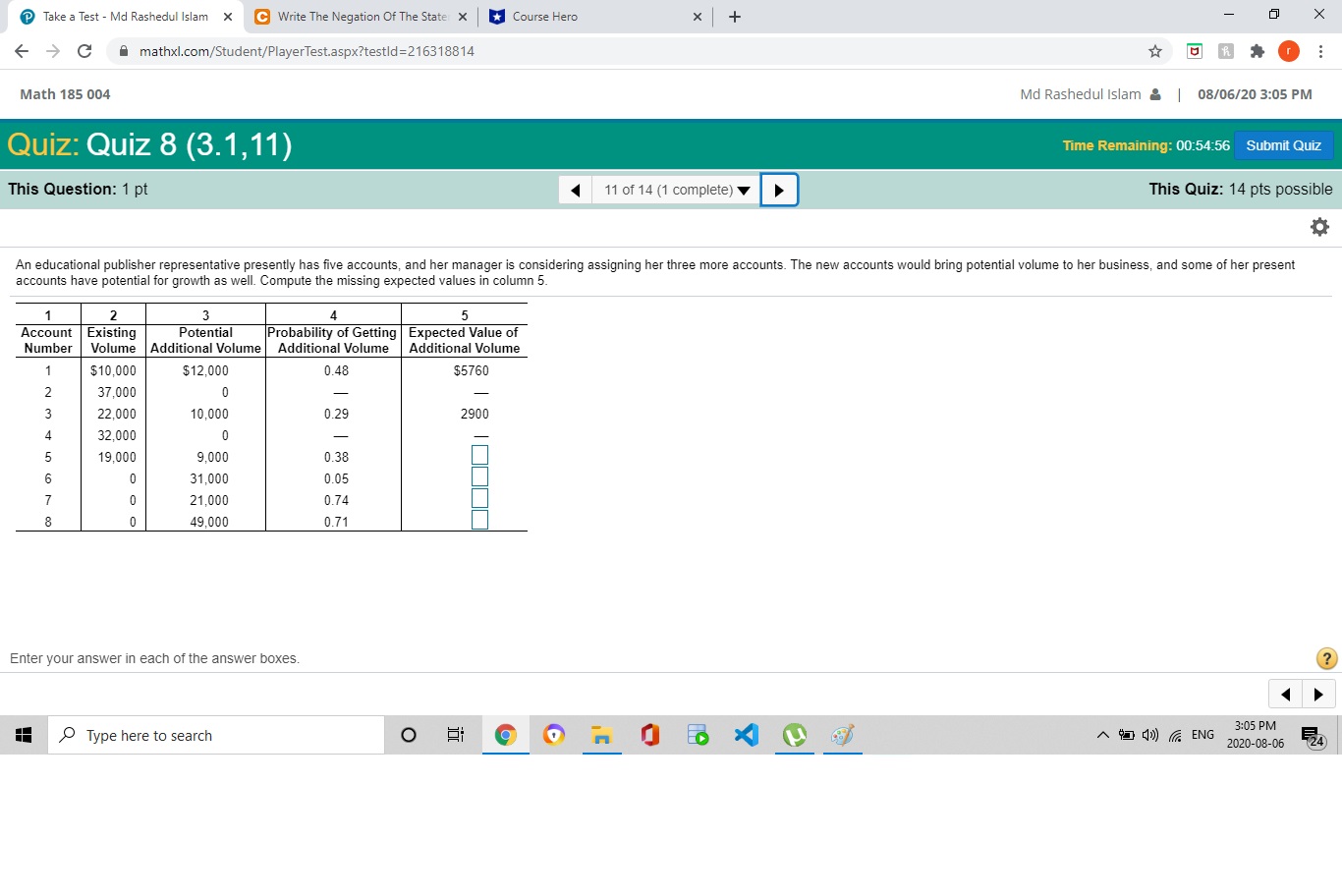1342x896 pixels.
Task: Open uTorrent from the taskbar
Action: coord(795,735)
